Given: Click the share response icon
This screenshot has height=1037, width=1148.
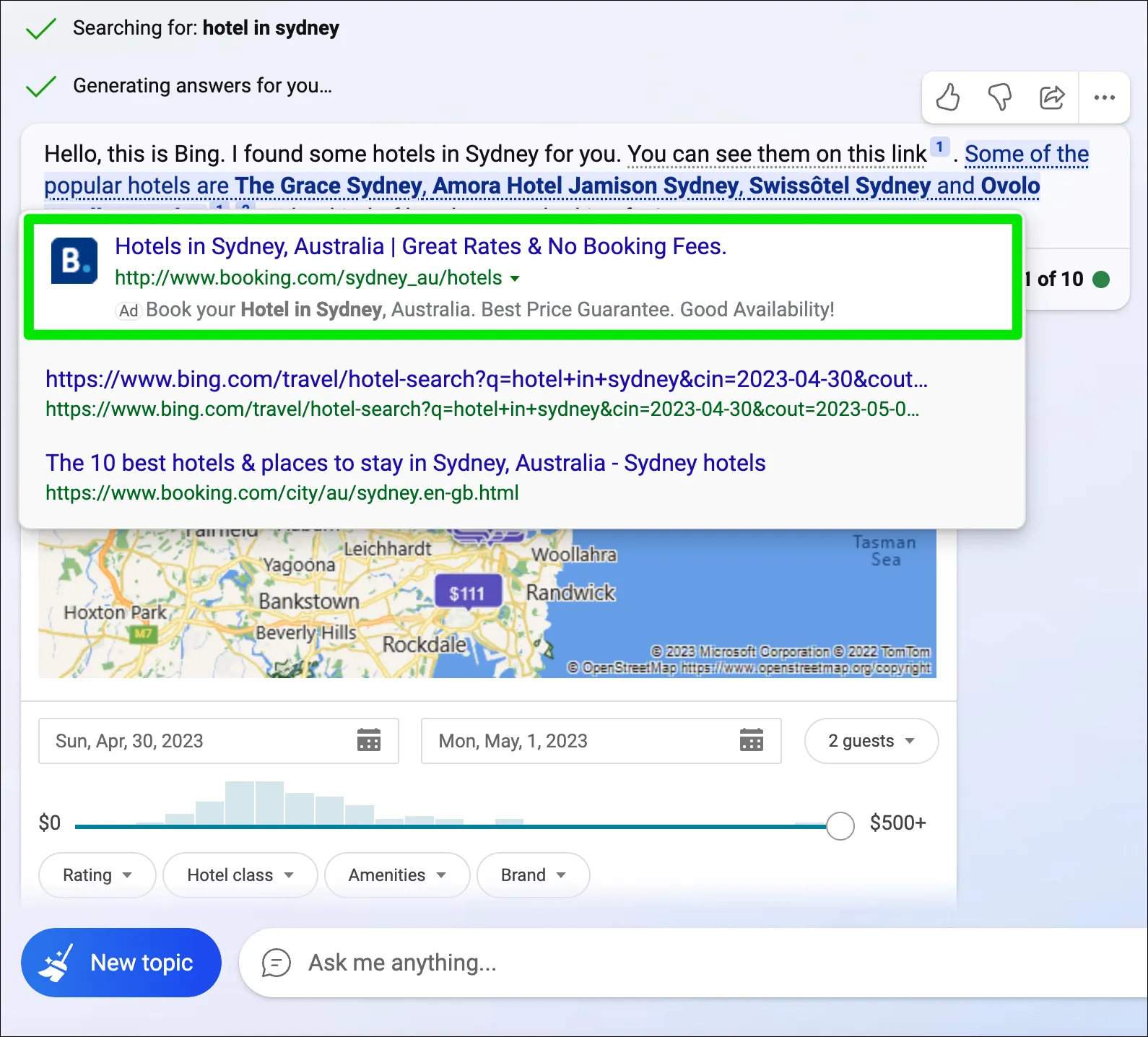Looking at the screenshot, I should pyautogui.click(x=1052, y=97).
